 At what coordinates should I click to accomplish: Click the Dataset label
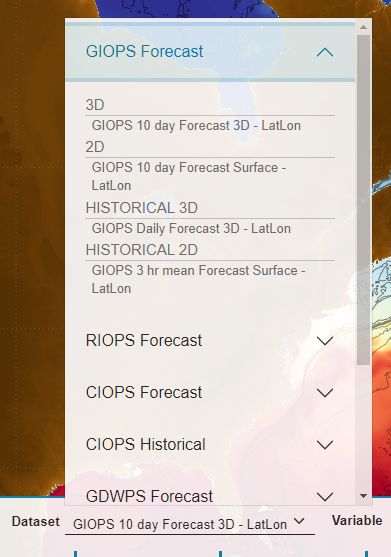[x=36, y=521]
